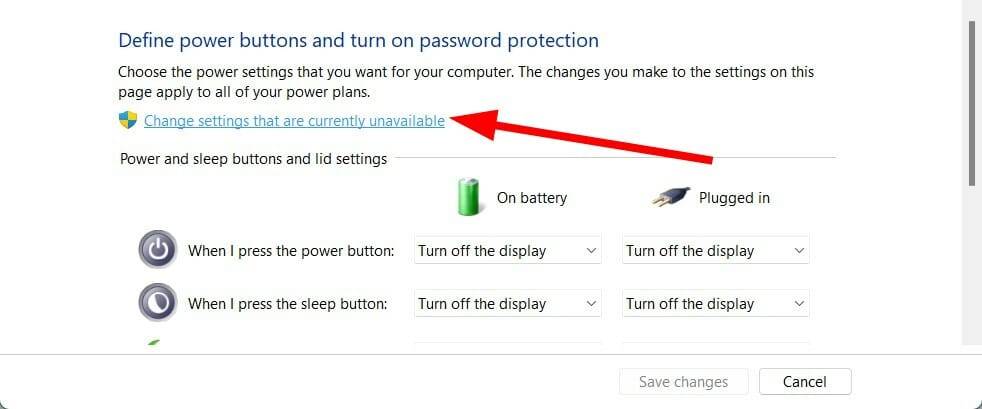
Task: Select the Plugged in column label
Action: click(x=734, y=198)
